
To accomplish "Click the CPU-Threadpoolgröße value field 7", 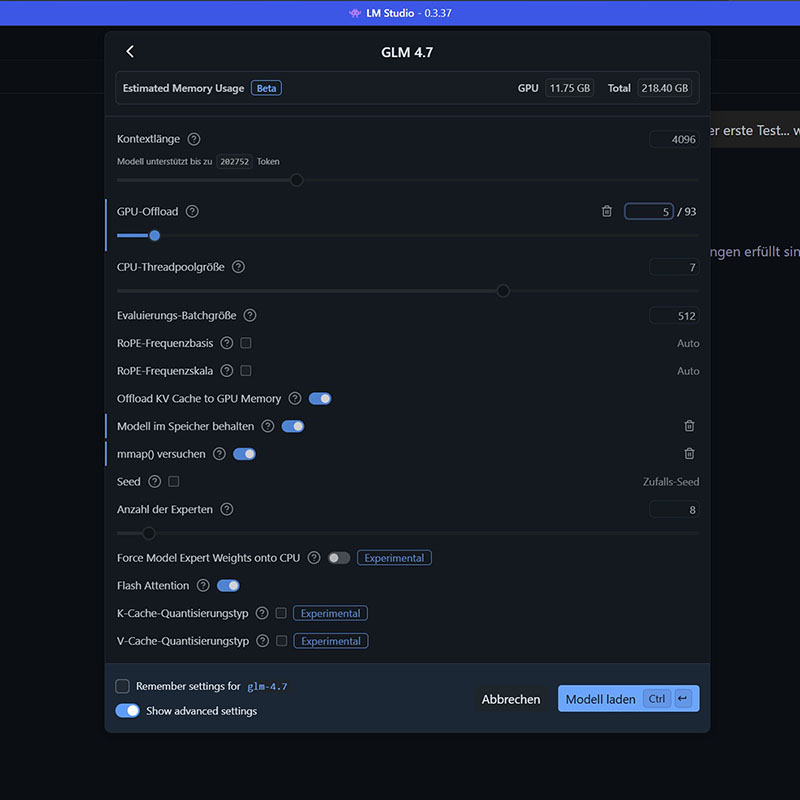I will pos(674,267).
